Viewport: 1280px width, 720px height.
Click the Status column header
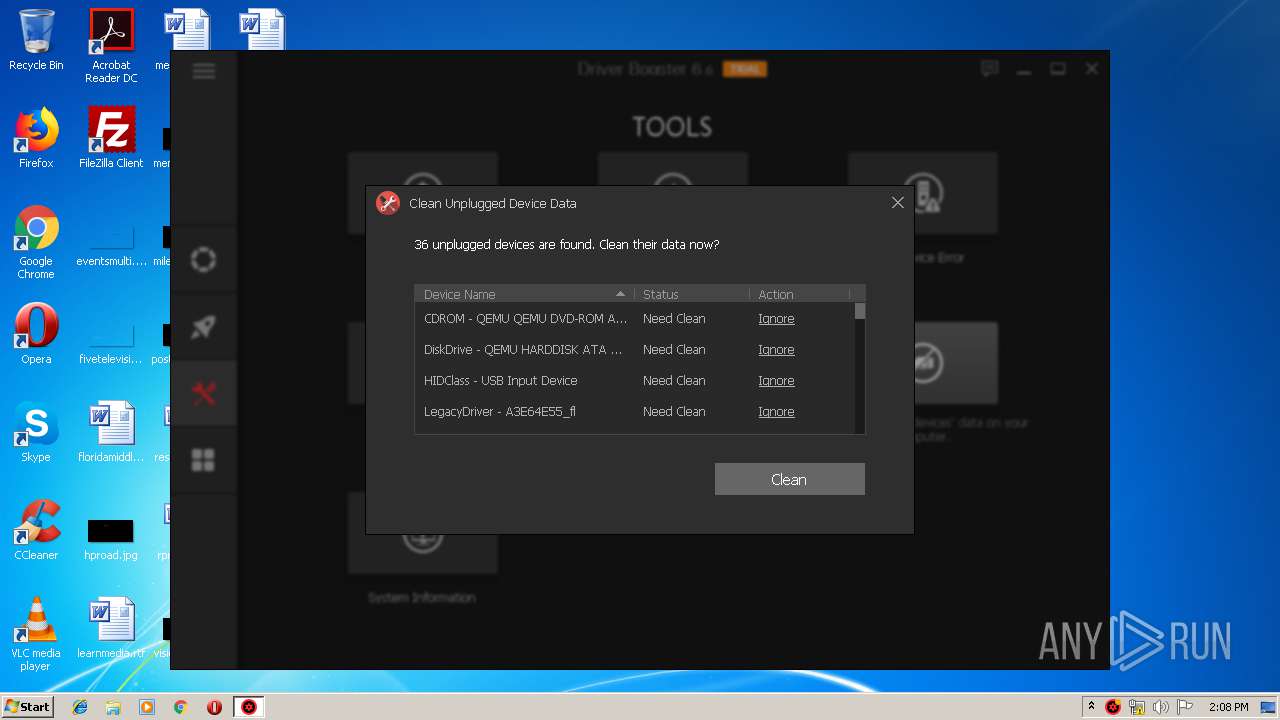pos(692,294)
